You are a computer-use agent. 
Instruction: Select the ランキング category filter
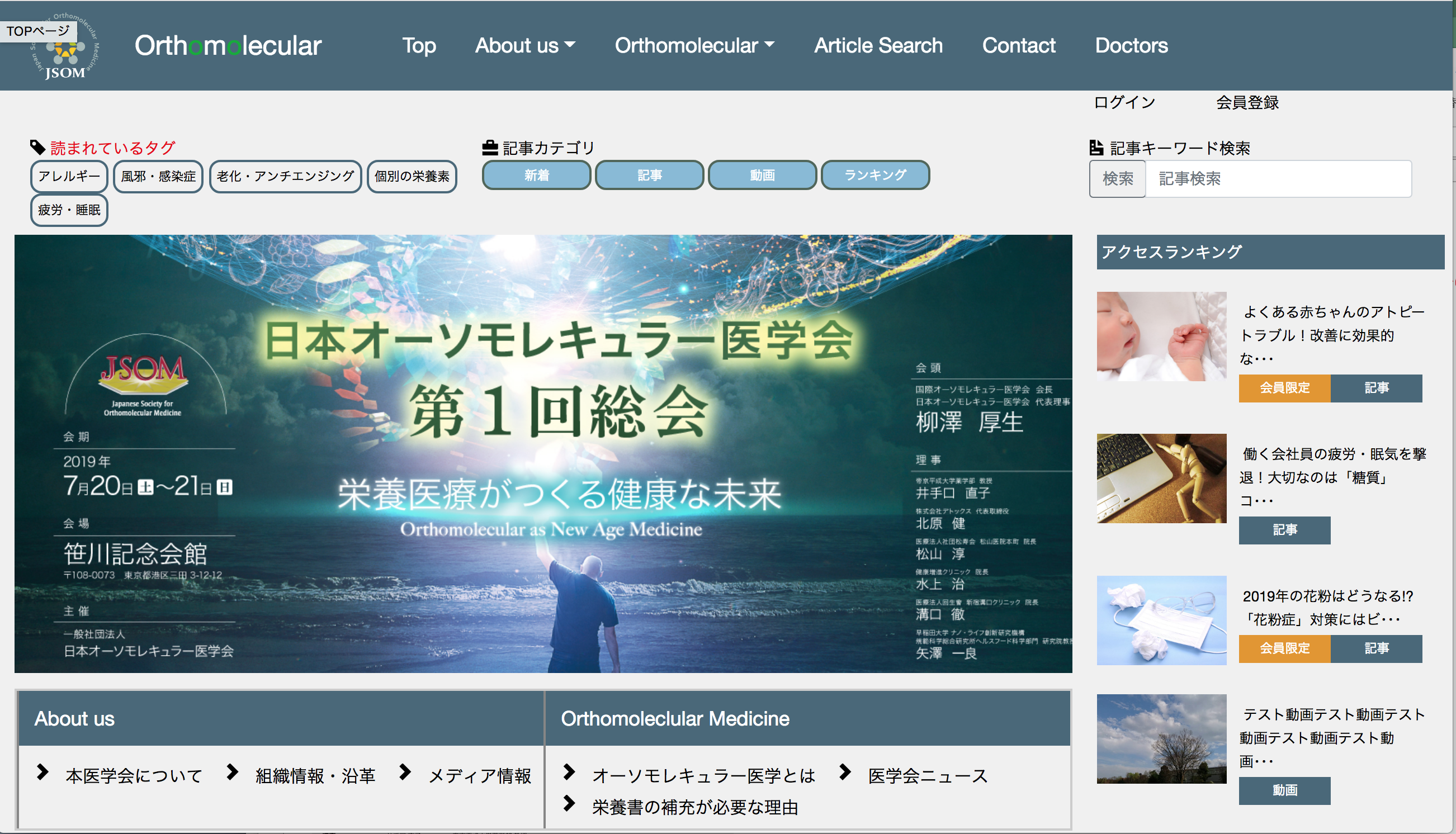[x=874, y=176]
